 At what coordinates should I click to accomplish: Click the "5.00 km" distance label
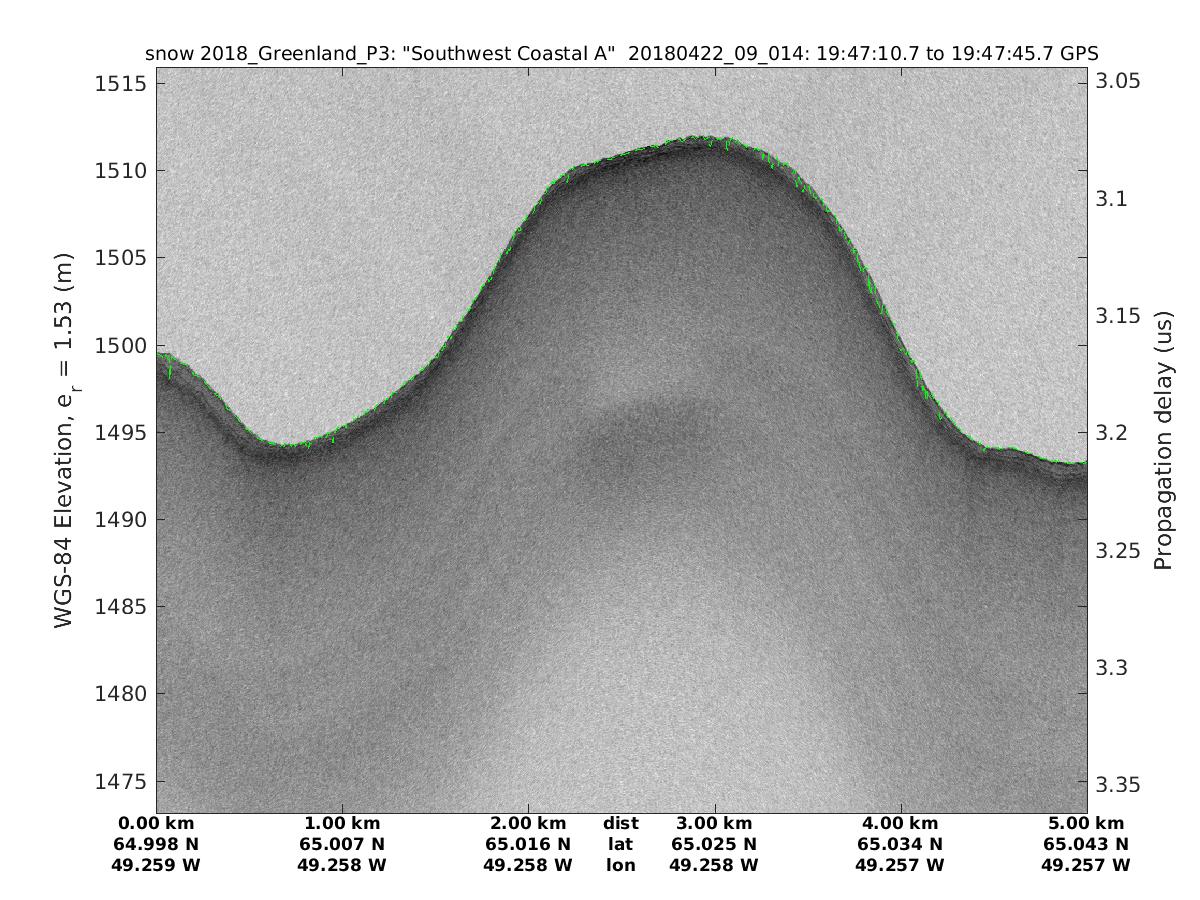(1088, 823)
